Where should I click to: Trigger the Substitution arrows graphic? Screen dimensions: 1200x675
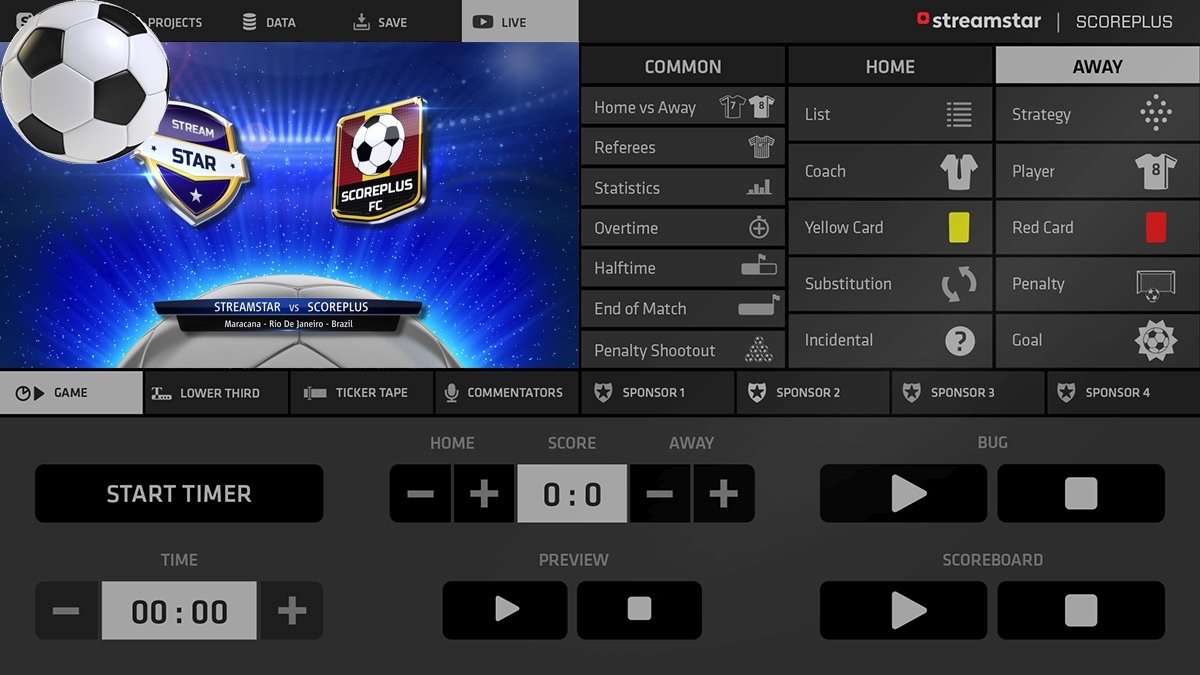pyautogui.click(x=890, y=283)
